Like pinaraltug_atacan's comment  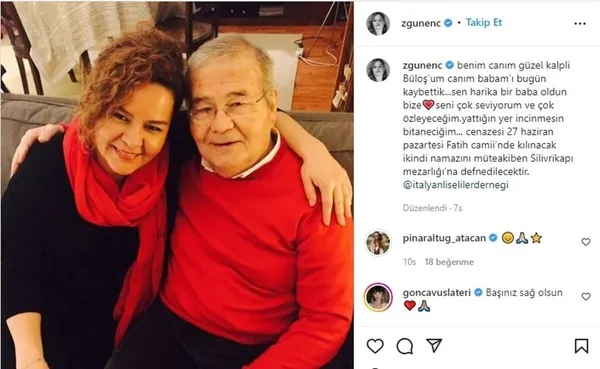pos(586,242)
